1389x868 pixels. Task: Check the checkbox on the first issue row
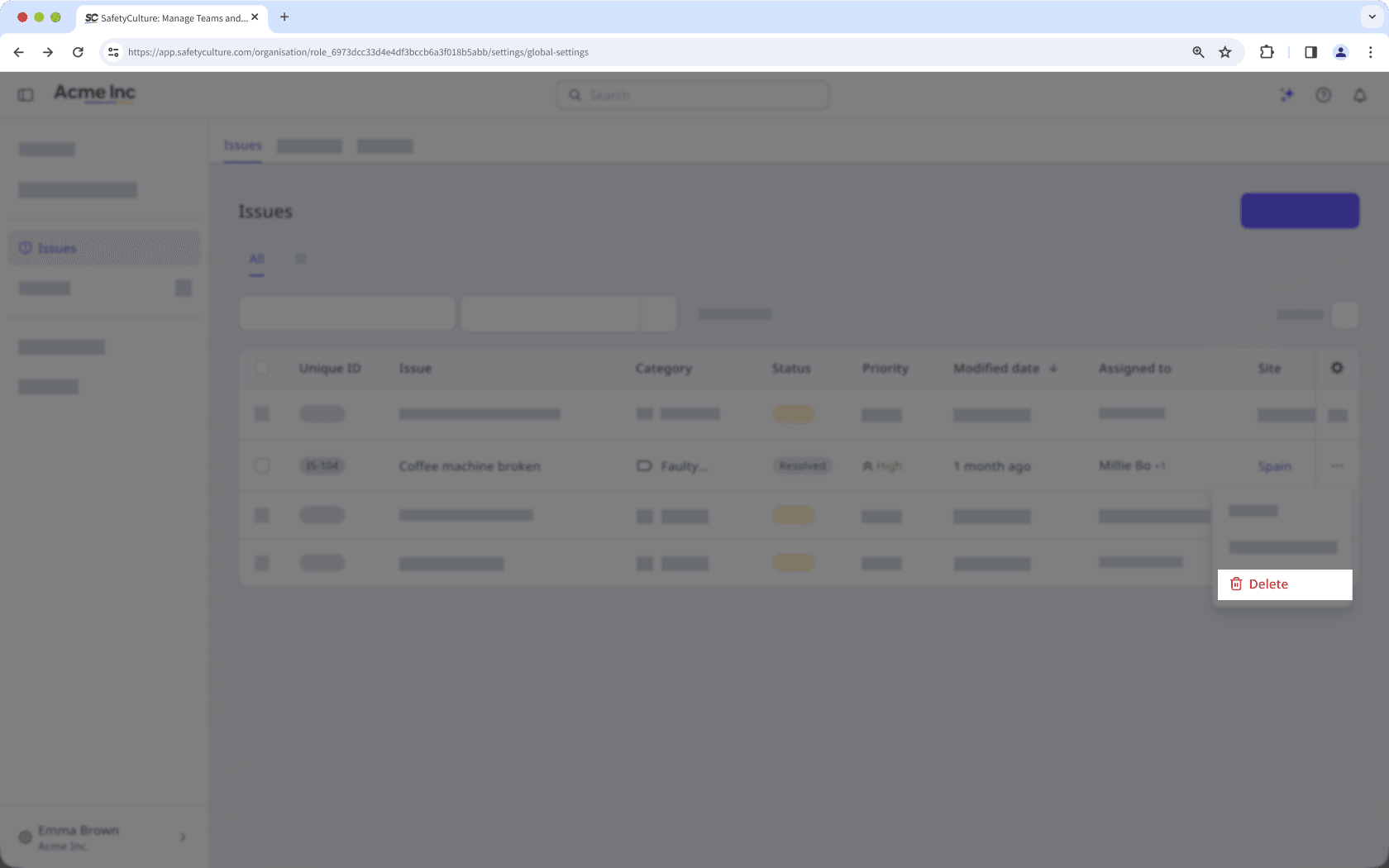tap(262, 414)
